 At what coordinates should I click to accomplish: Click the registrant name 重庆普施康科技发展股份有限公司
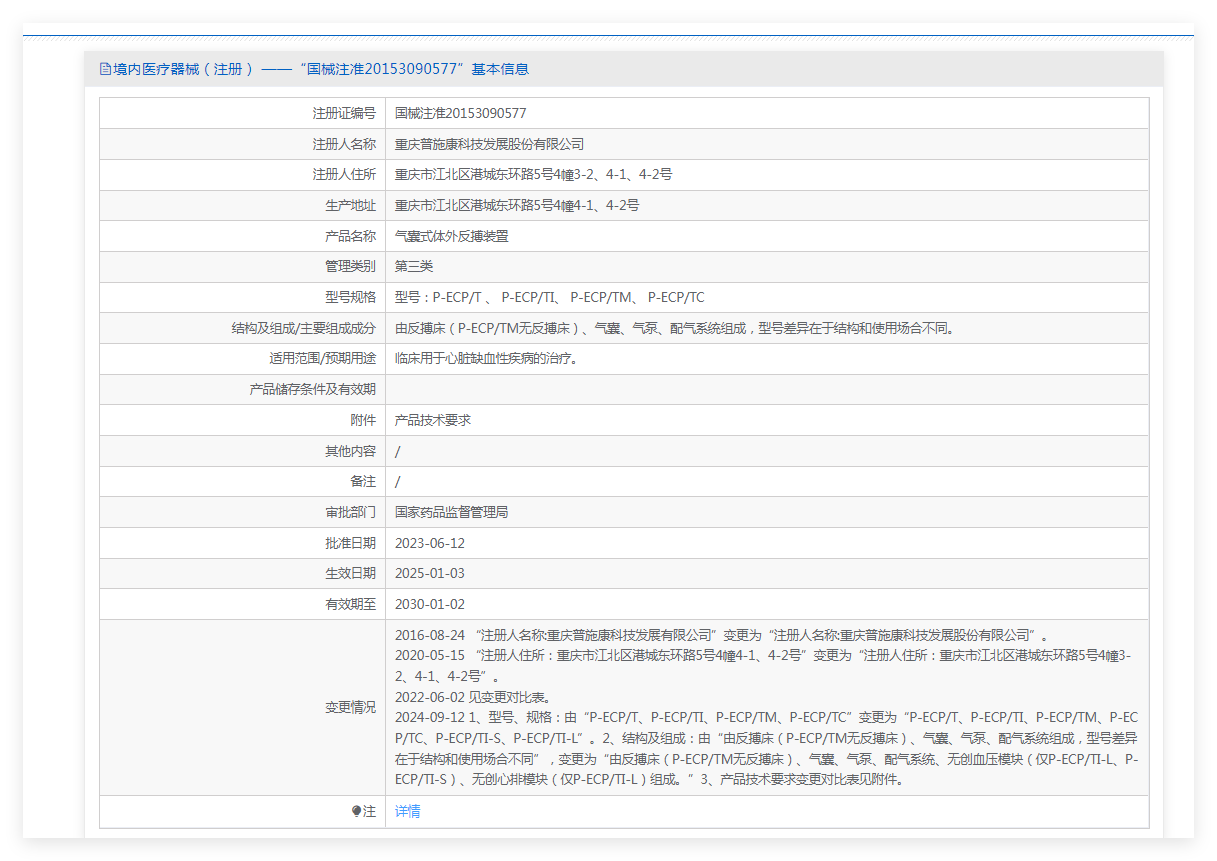[x=490, y=145]
